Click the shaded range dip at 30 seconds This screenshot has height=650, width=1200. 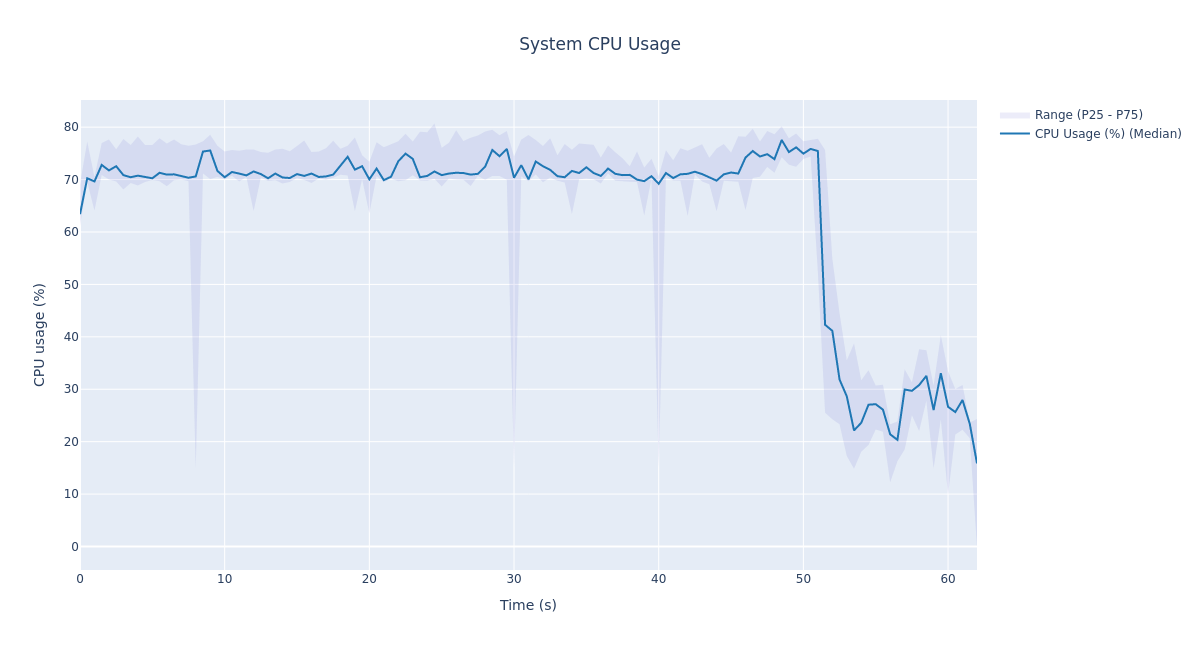(514, 440)
